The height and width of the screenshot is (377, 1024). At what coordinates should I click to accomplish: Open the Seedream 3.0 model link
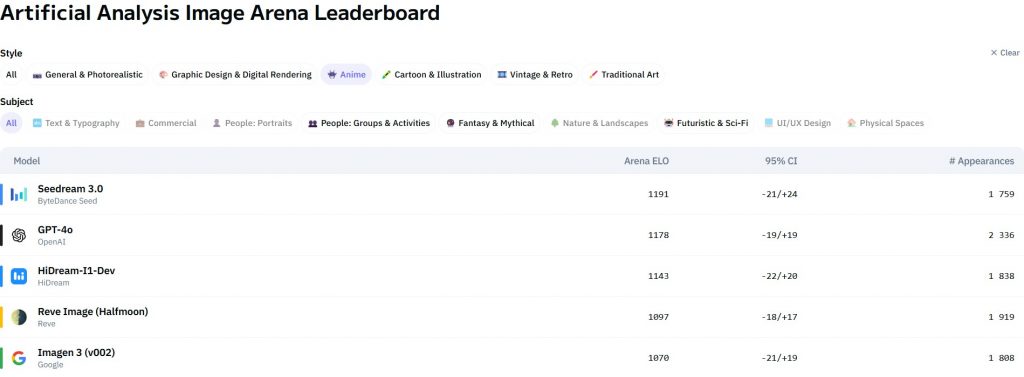(x=70, y=189)
